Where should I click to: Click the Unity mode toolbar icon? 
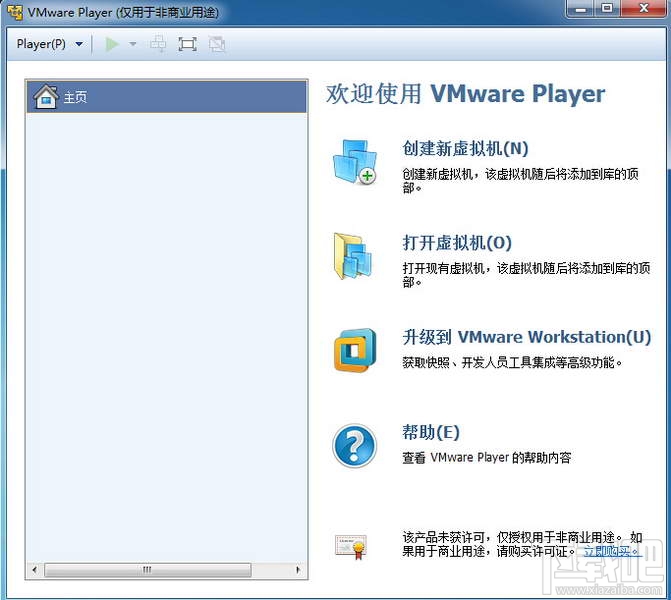tap(217, 44)
